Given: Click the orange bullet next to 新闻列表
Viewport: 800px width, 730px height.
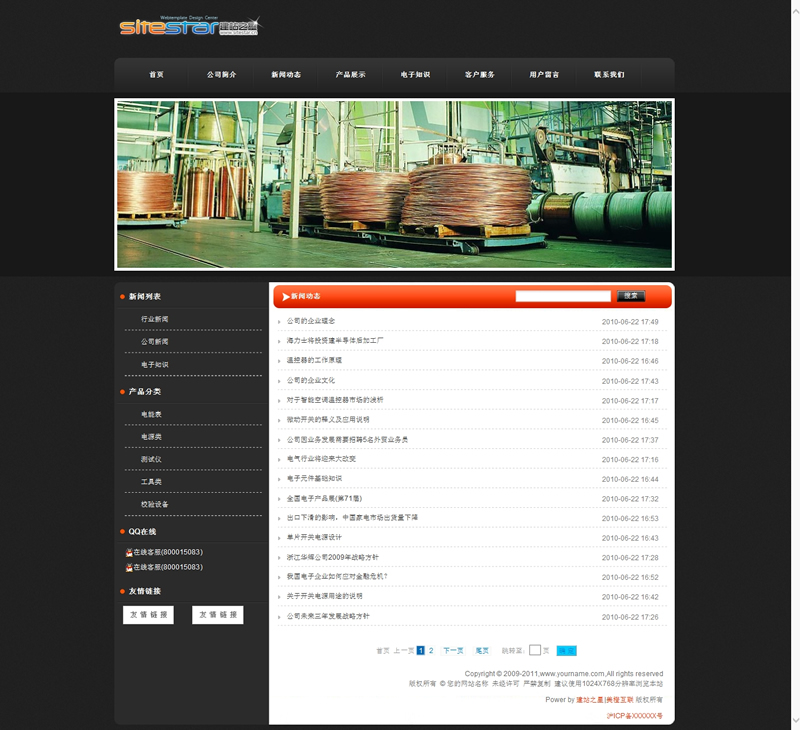Looking at the screenshot, I should tap(122, 297).
